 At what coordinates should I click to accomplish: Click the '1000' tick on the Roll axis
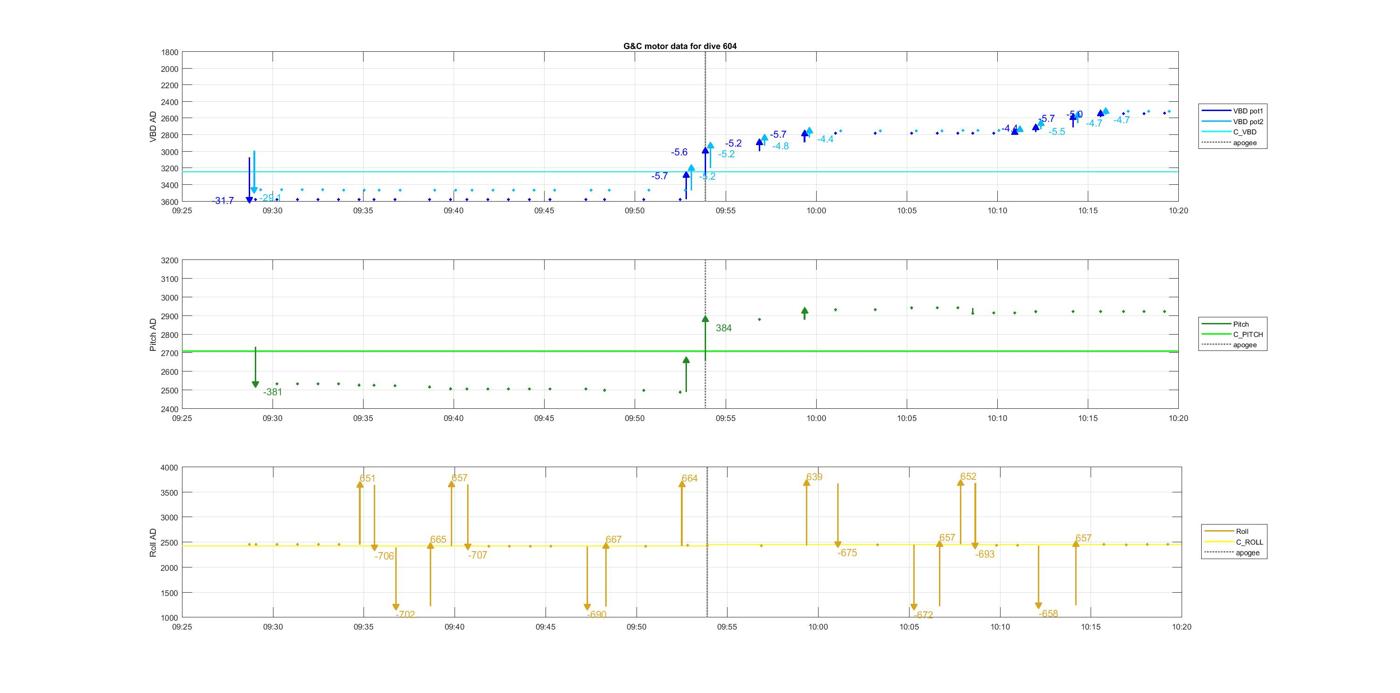tap(168, 618)
